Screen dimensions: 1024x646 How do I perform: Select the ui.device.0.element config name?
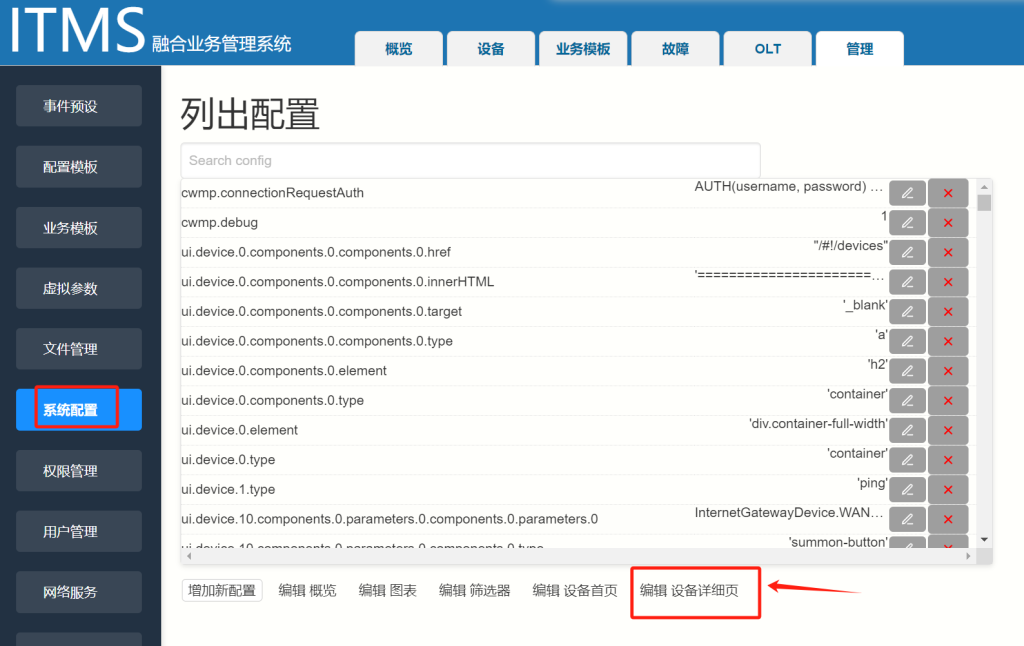[x=239, y=430]
